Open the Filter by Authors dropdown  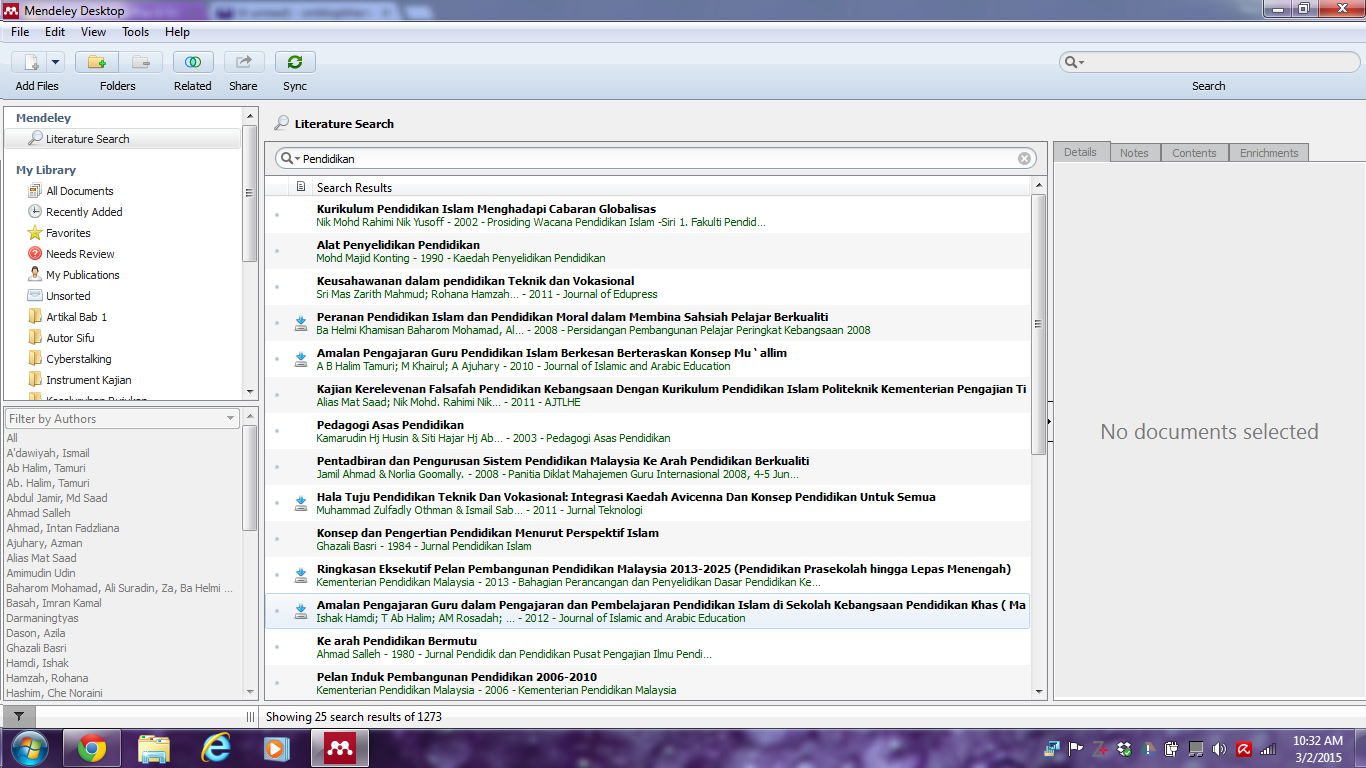point(122,419)
